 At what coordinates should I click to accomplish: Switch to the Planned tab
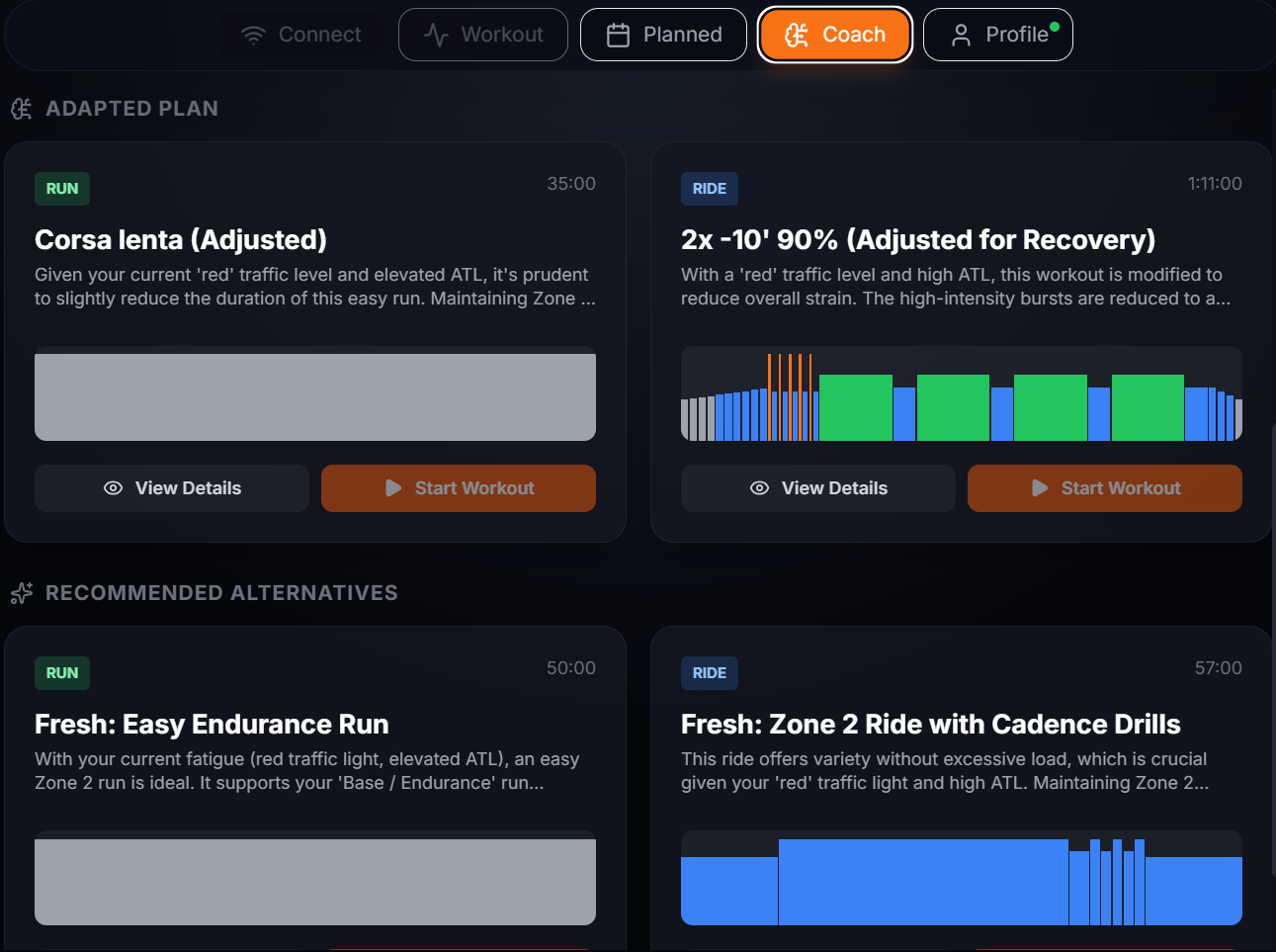pyautogui.click(x=663, y=34)
